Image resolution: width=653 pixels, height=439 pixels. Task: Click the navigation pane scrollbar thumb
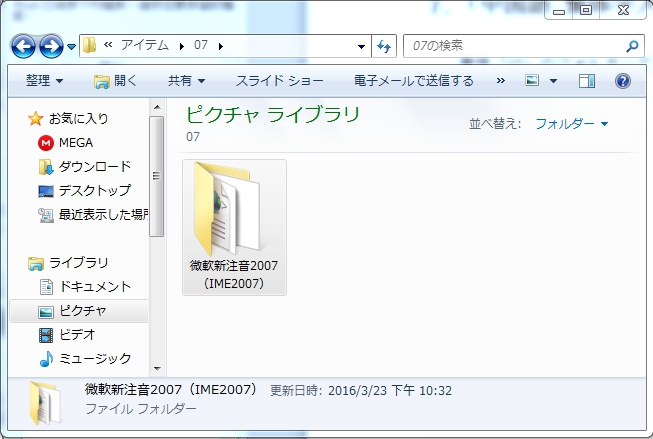[157, 176]
